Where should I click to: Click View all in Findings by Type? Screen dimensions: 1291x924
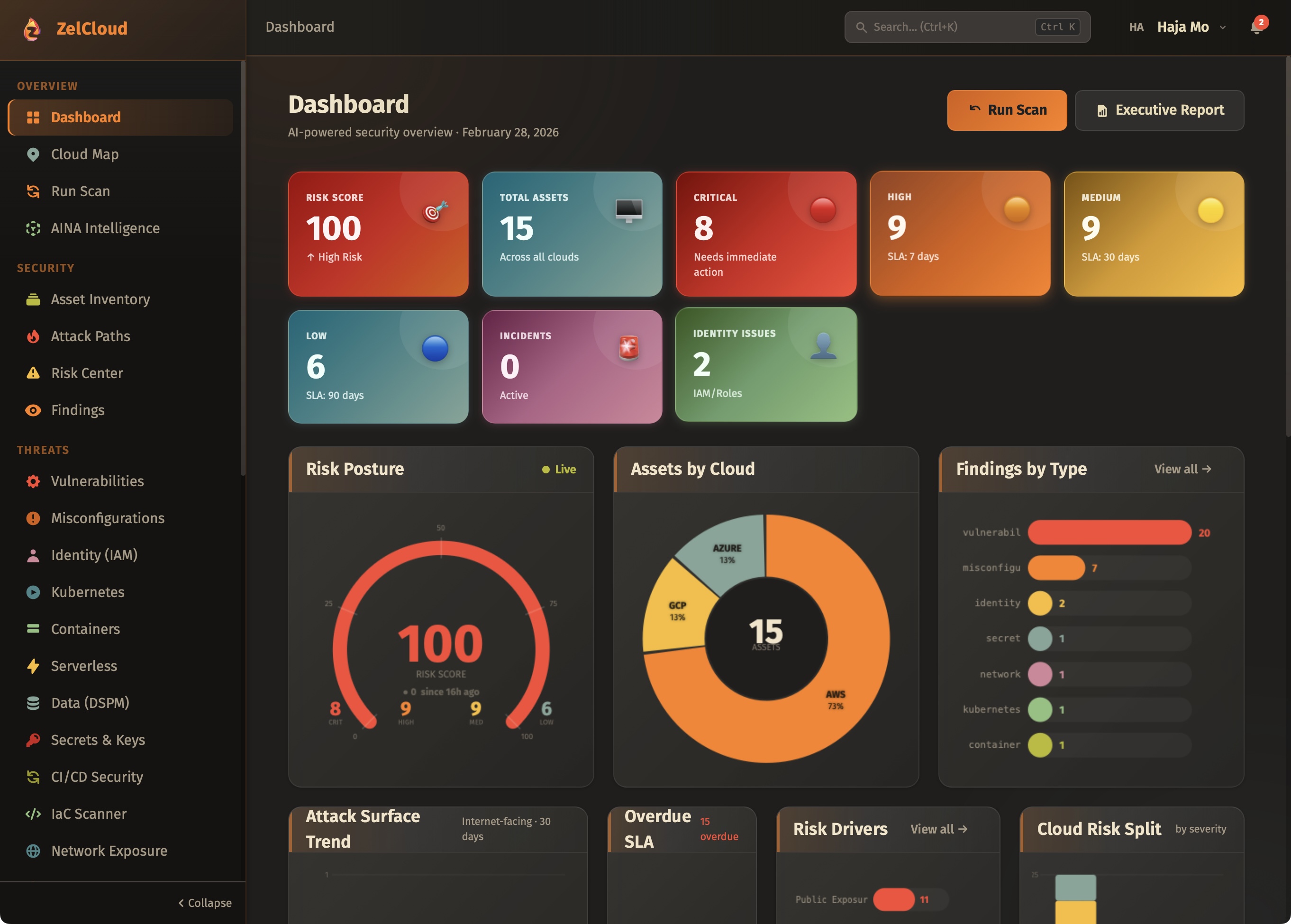tap(1182, 470)
